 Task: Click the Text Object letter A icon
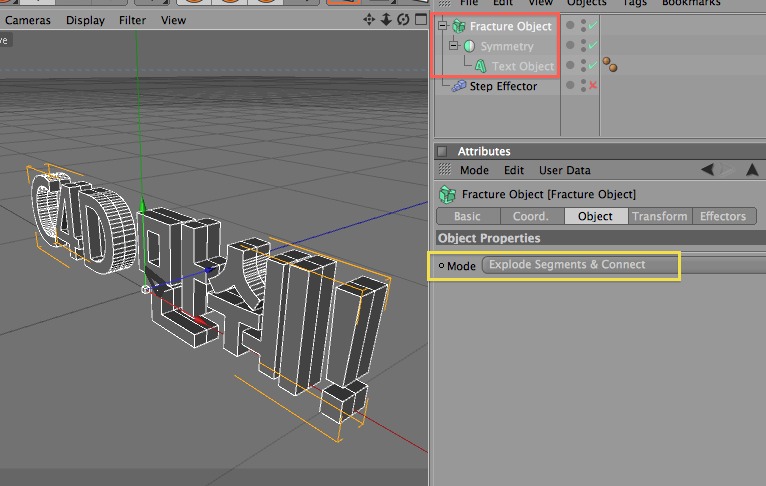tap(481, 66)
